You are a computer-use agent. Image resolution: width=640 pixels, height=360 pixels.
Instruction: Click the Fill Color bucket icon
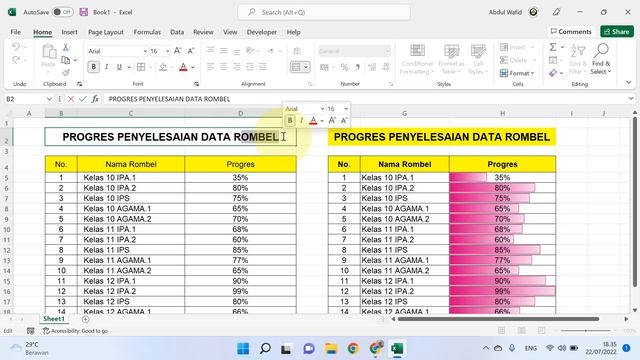click(163, 67)
